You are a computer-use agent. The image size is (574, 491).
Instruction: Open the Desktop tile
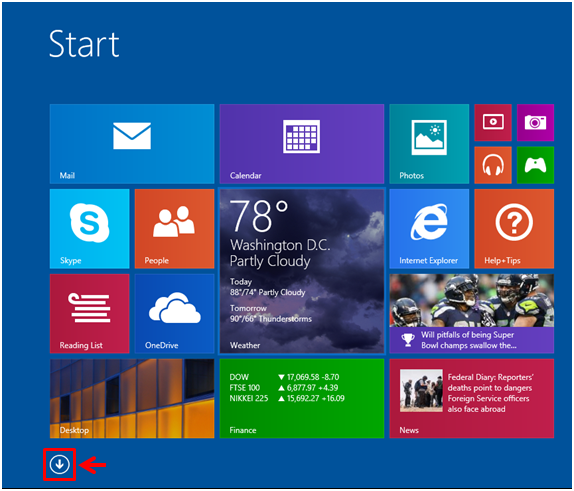click(x=132, y=399)
